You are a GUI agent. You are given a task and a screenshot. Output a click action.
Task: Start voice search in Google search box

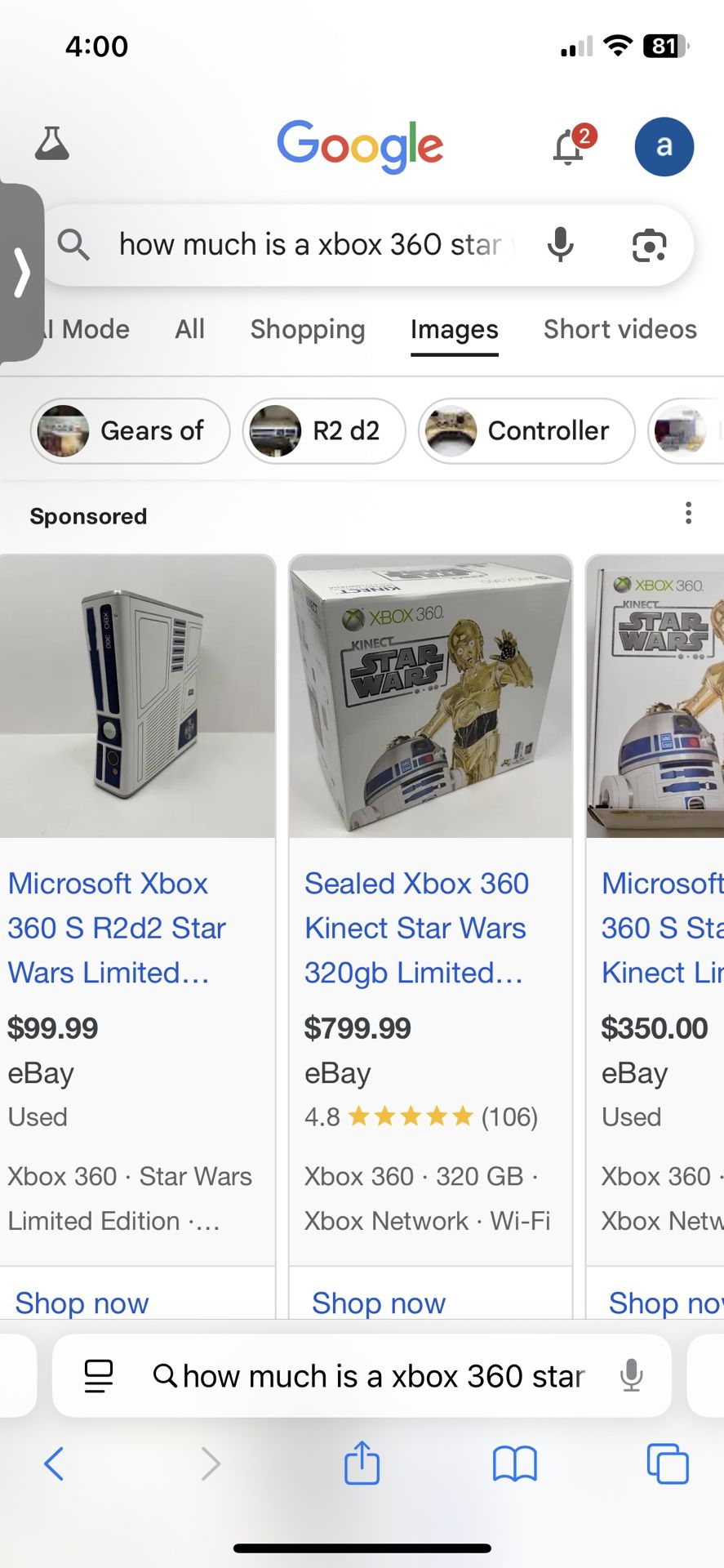click(560, 245)
